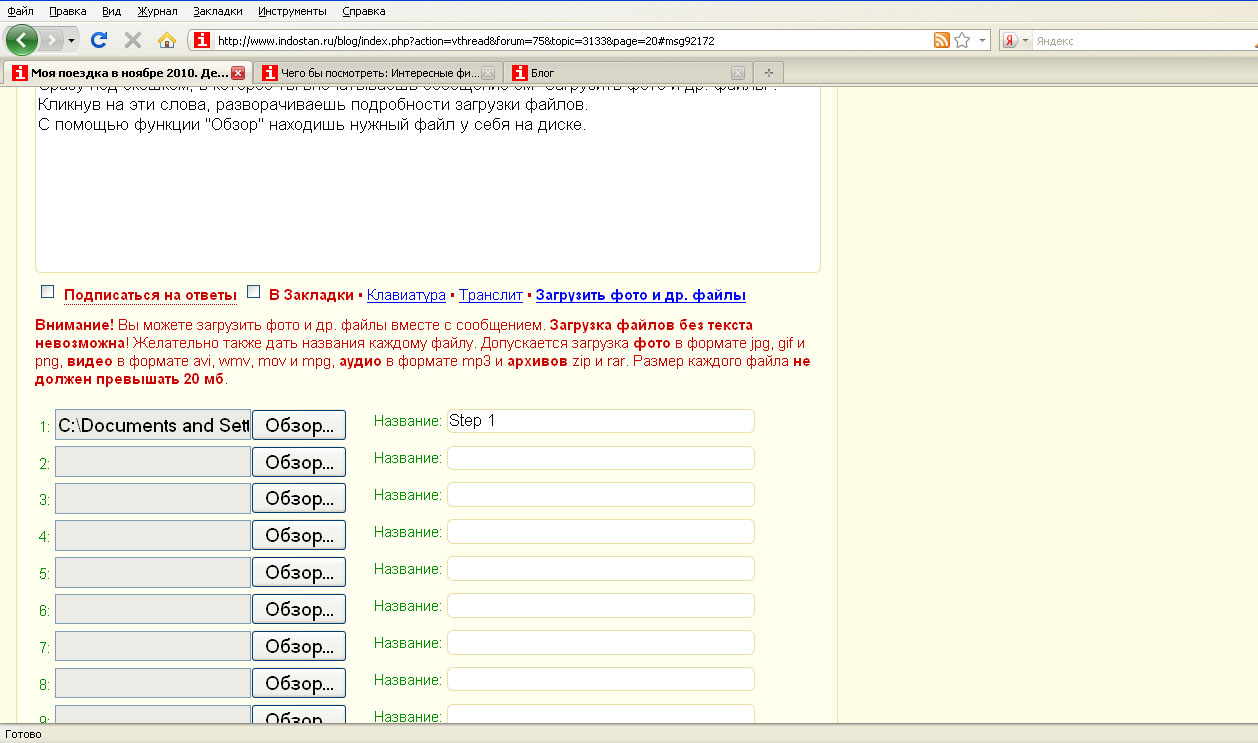Bookmark the page with the star icon
The image size is (1258, 743).
962,40
